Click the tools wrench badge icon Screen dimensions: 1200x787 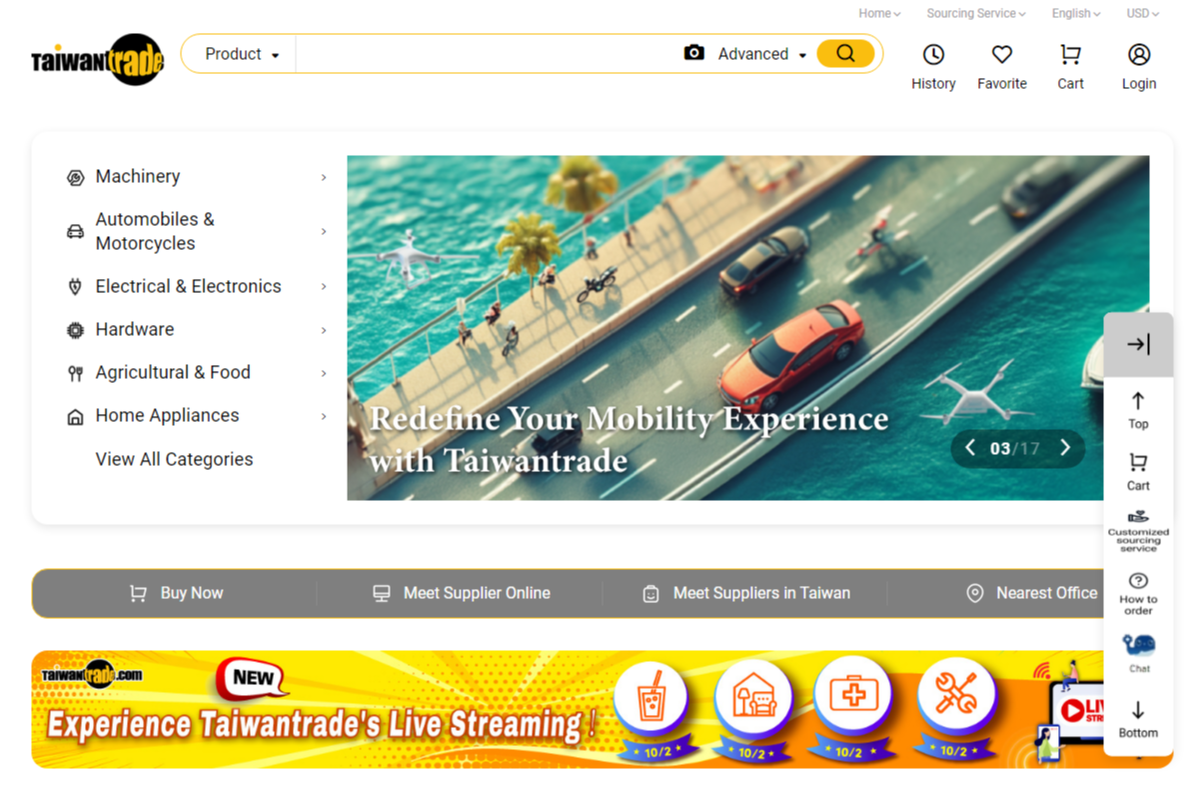click(x=955, y=696)
